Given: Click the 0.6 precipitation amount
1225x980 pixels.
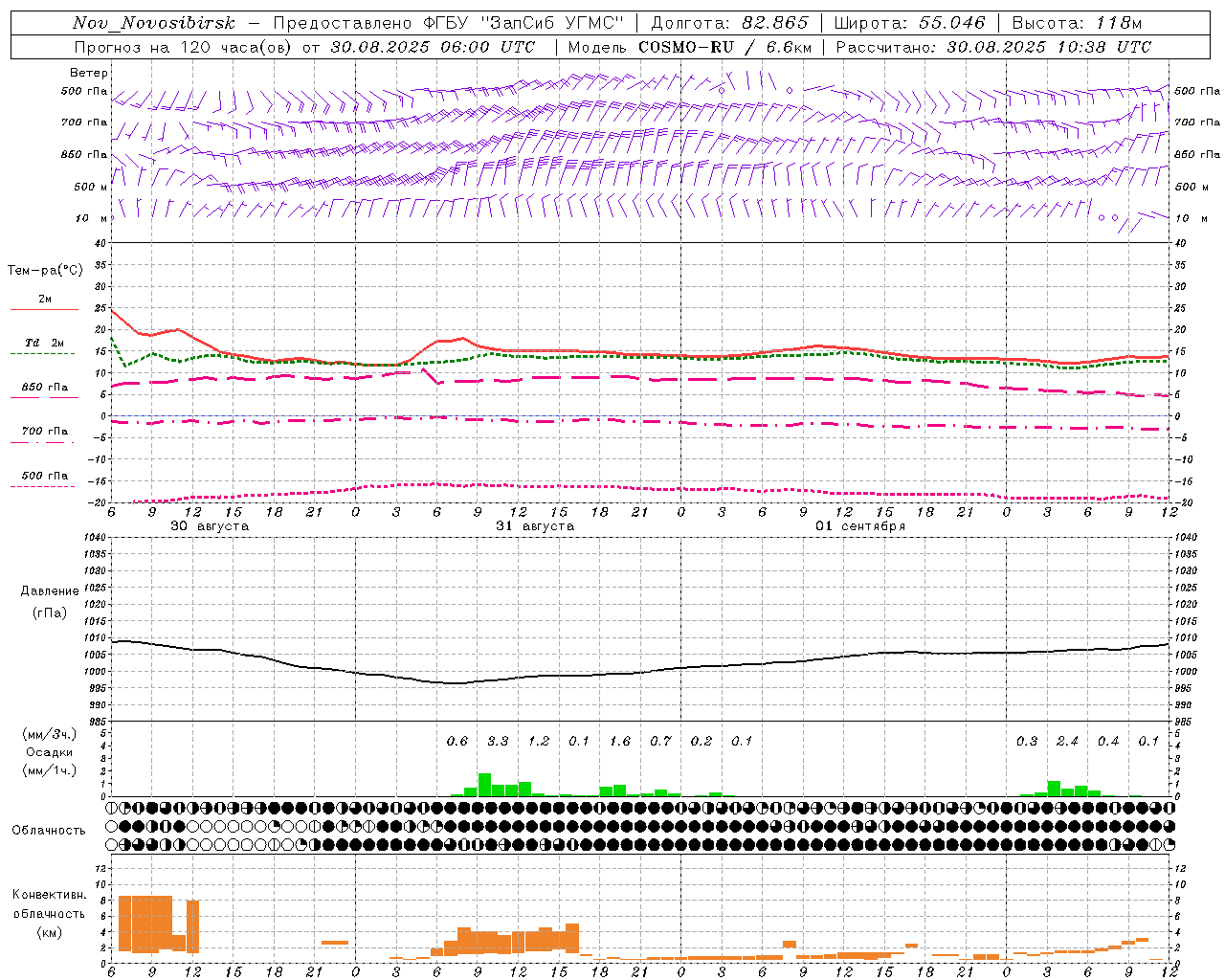Looking at the screenshot, I should click(x=457, y=741).
